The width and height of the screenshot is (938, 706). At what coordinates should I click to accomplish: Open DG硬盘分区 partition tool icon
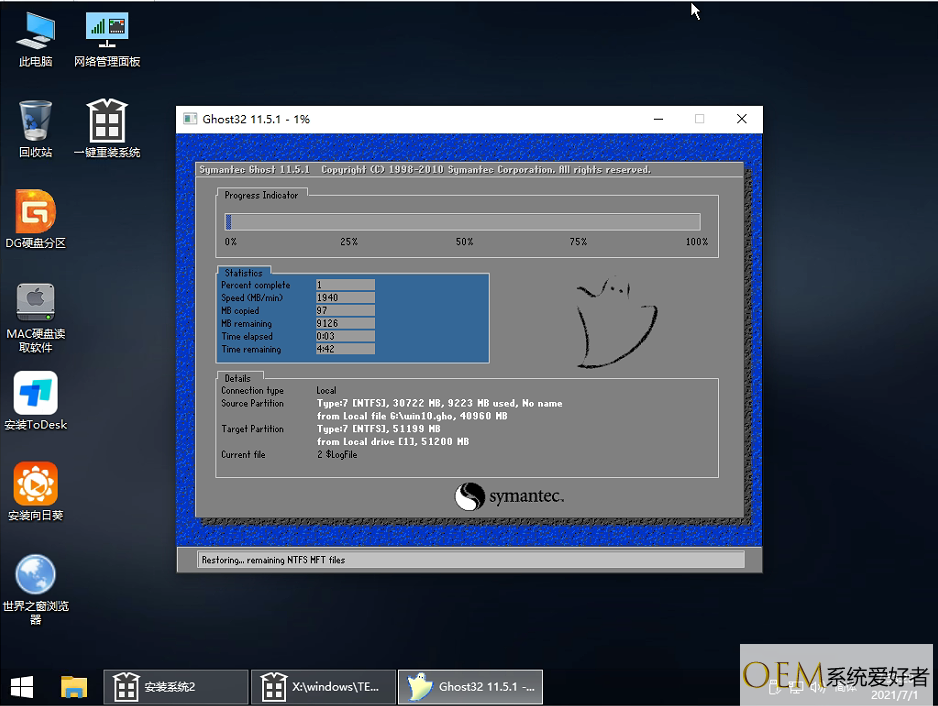pos(35,219)
